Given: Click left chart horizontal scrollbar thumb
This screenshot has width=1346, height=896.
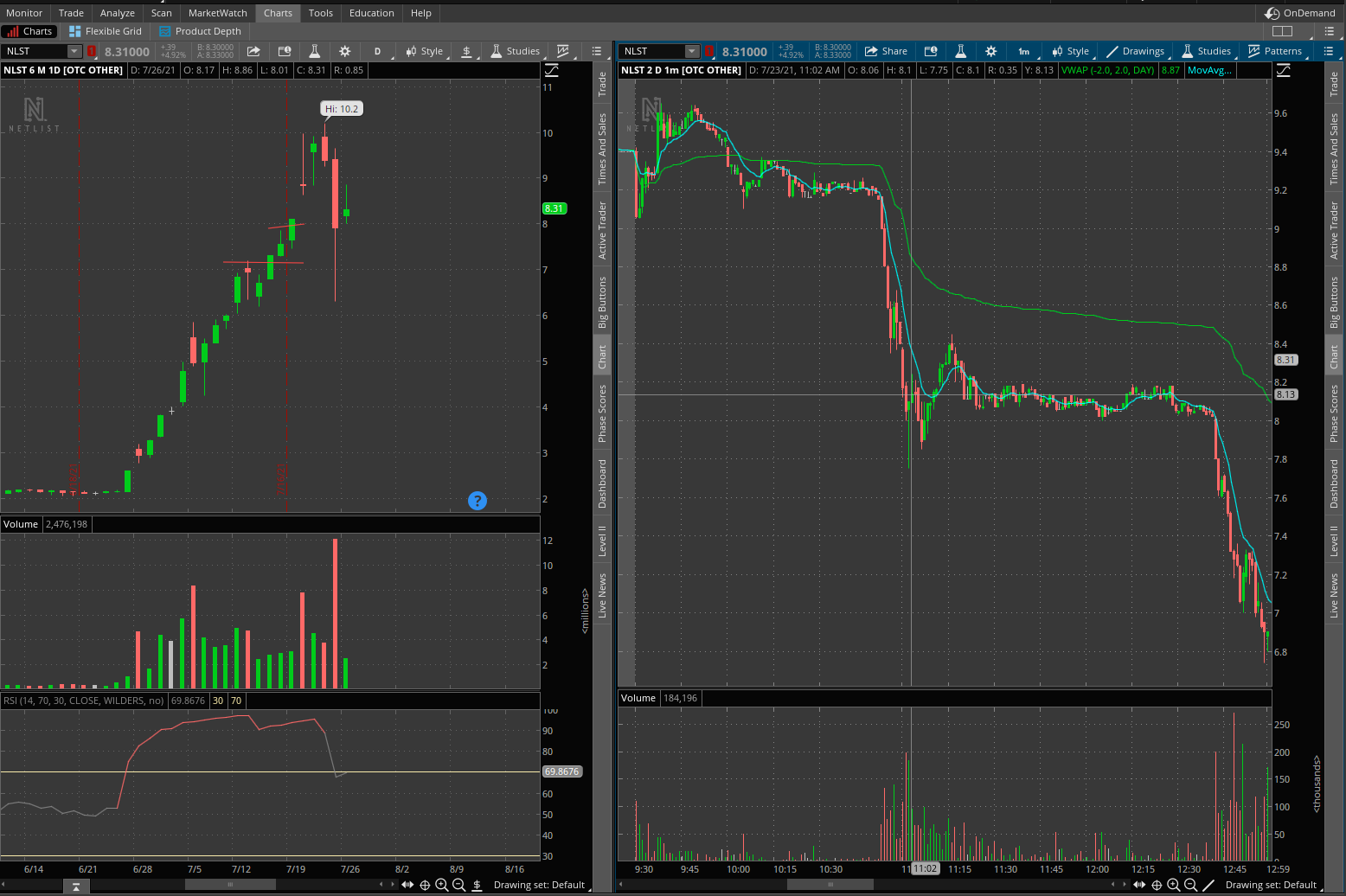Looking at the screenshot, I should click(230, 884).
